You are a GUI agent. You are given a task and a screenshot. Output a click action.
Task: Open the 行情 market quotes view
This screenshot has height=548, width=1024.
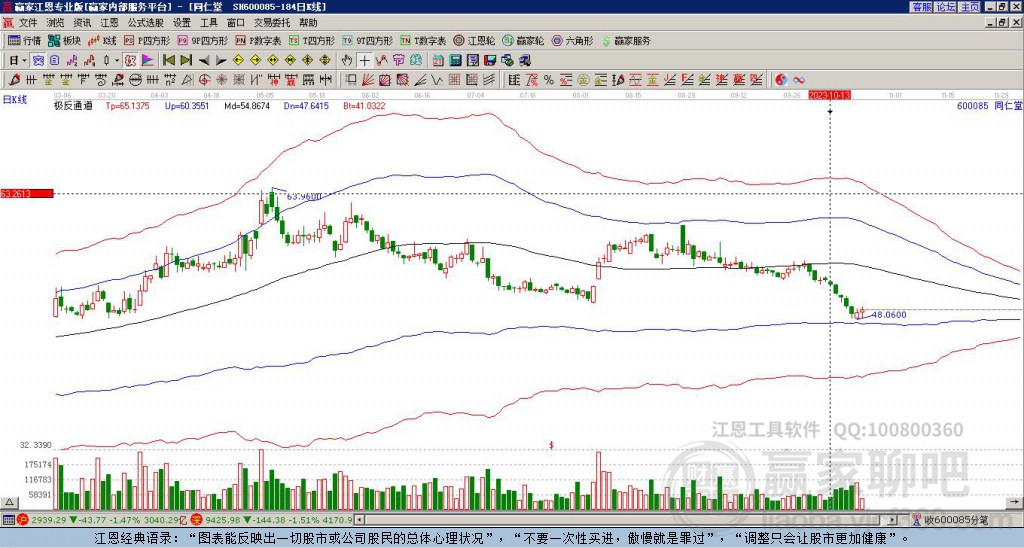click(x=25, y=40)
